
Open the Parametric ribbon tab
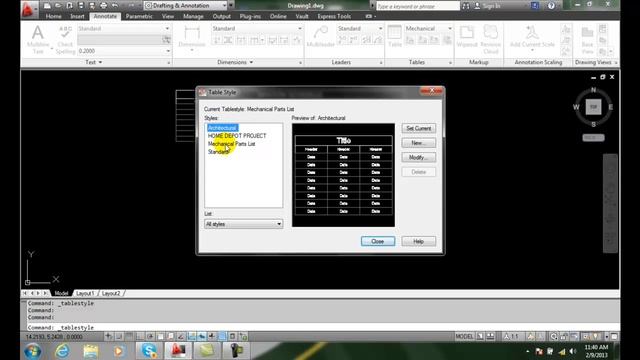pyautogui.click(x=139, y=16)
